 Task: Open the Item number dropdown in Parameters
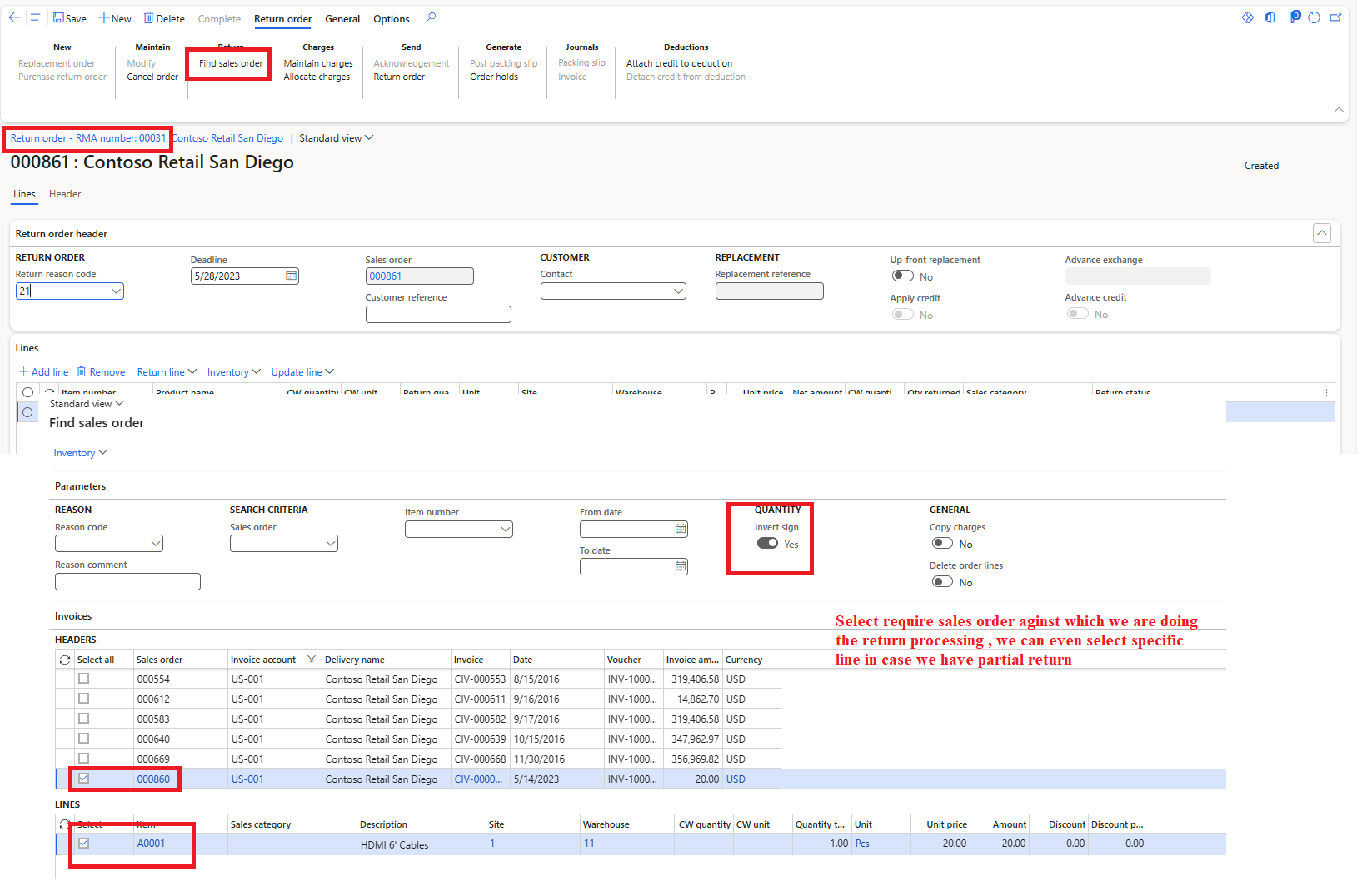505,529
